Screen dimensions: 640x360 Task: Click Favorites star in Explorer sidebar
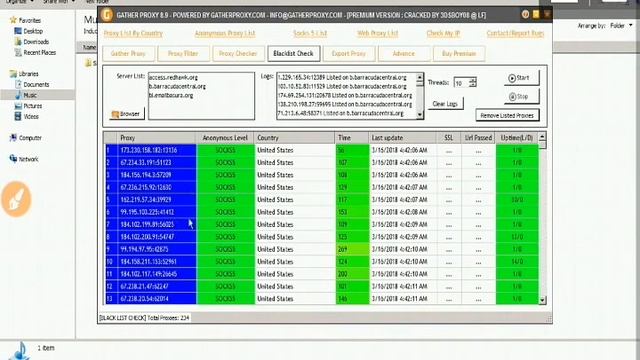pos(13,20)
